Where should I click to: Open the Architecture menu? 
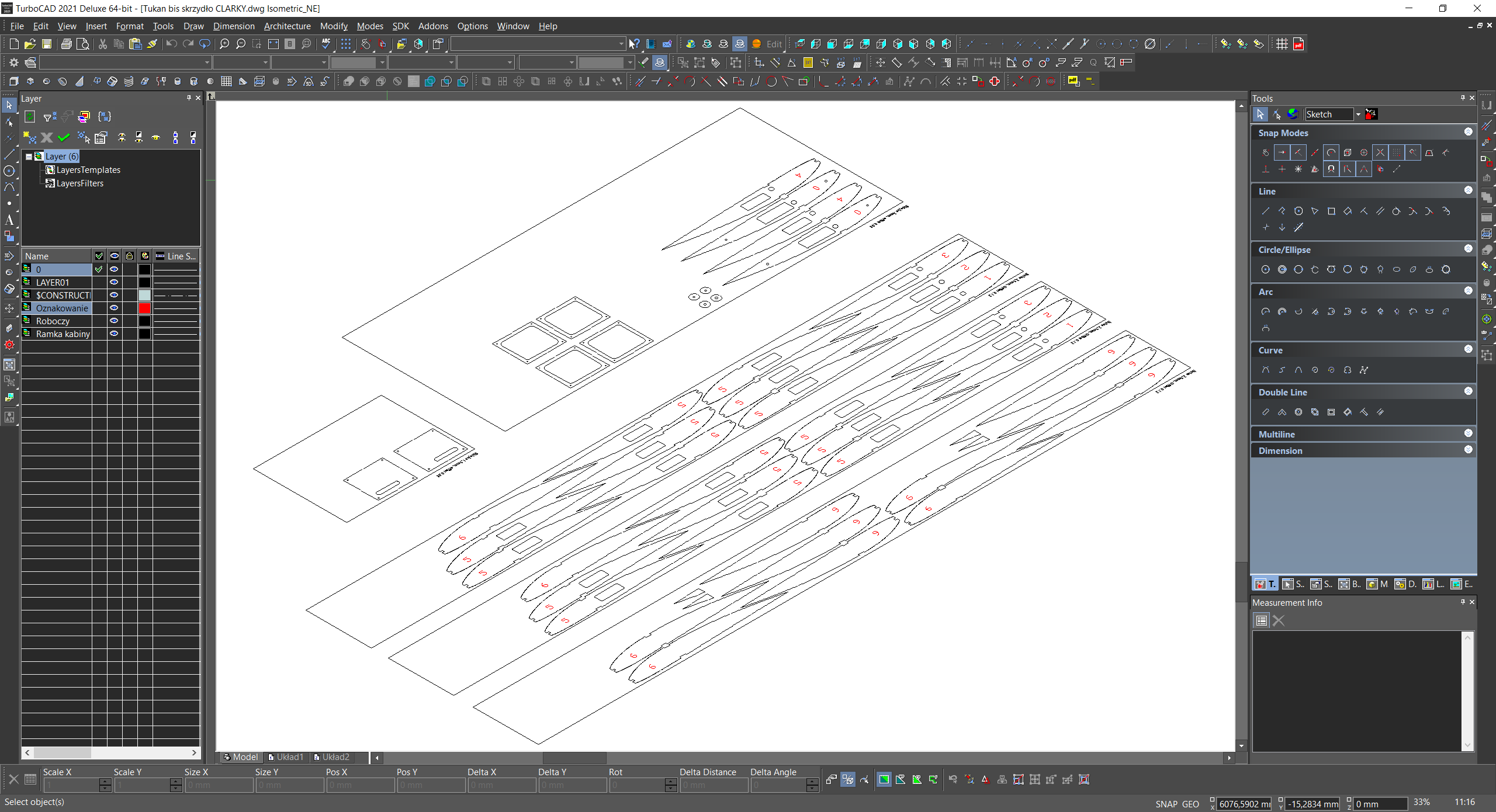[x=287, y=26]
